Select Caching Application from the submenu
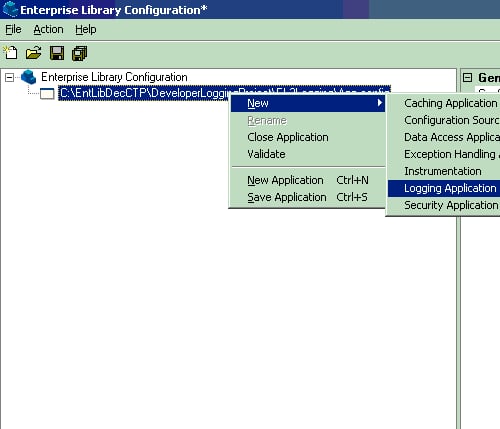The image size is (500, 429). pos(444,103)
